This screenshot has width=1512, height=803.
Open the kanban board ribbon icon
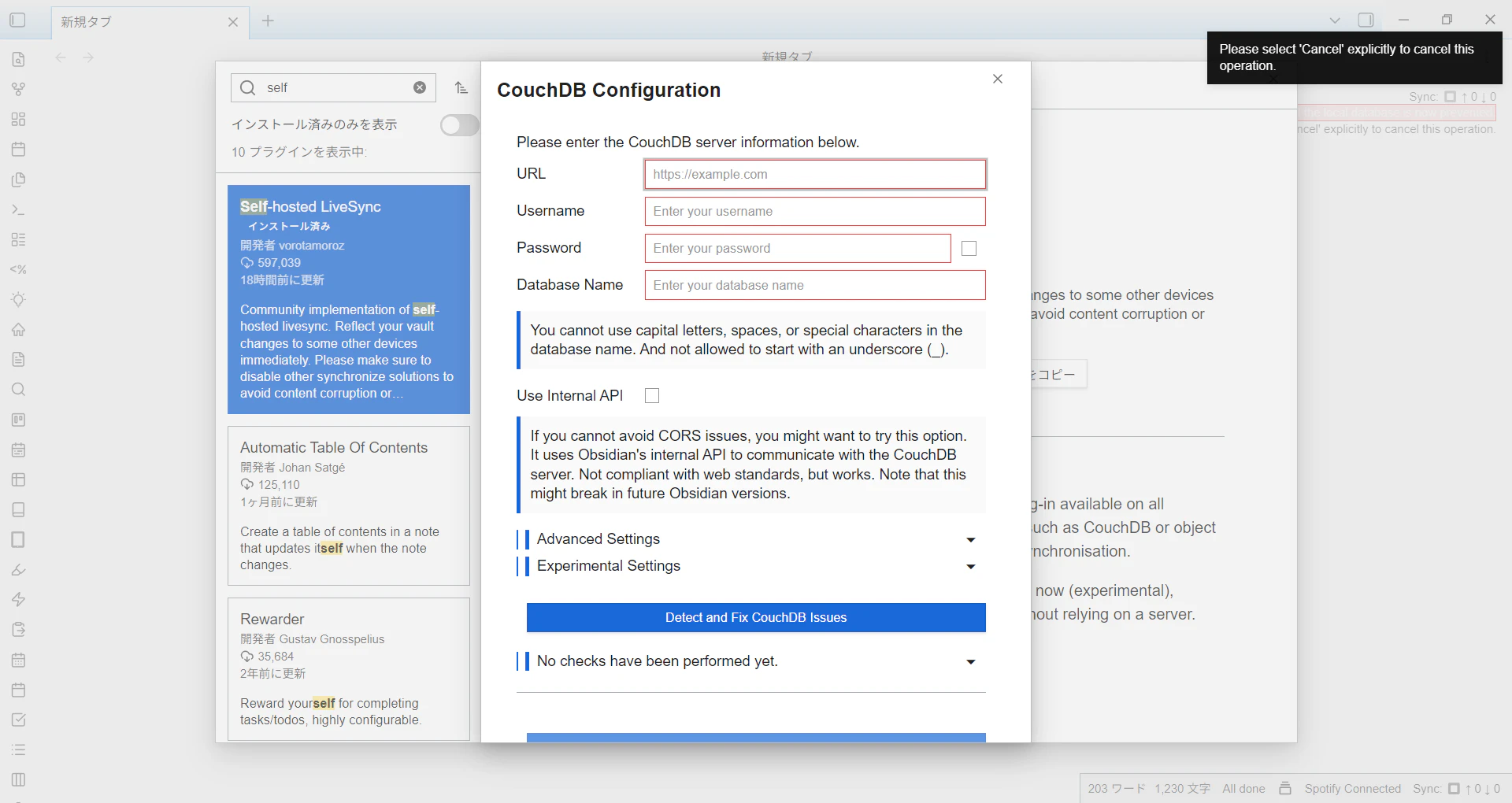pos(19,420)
